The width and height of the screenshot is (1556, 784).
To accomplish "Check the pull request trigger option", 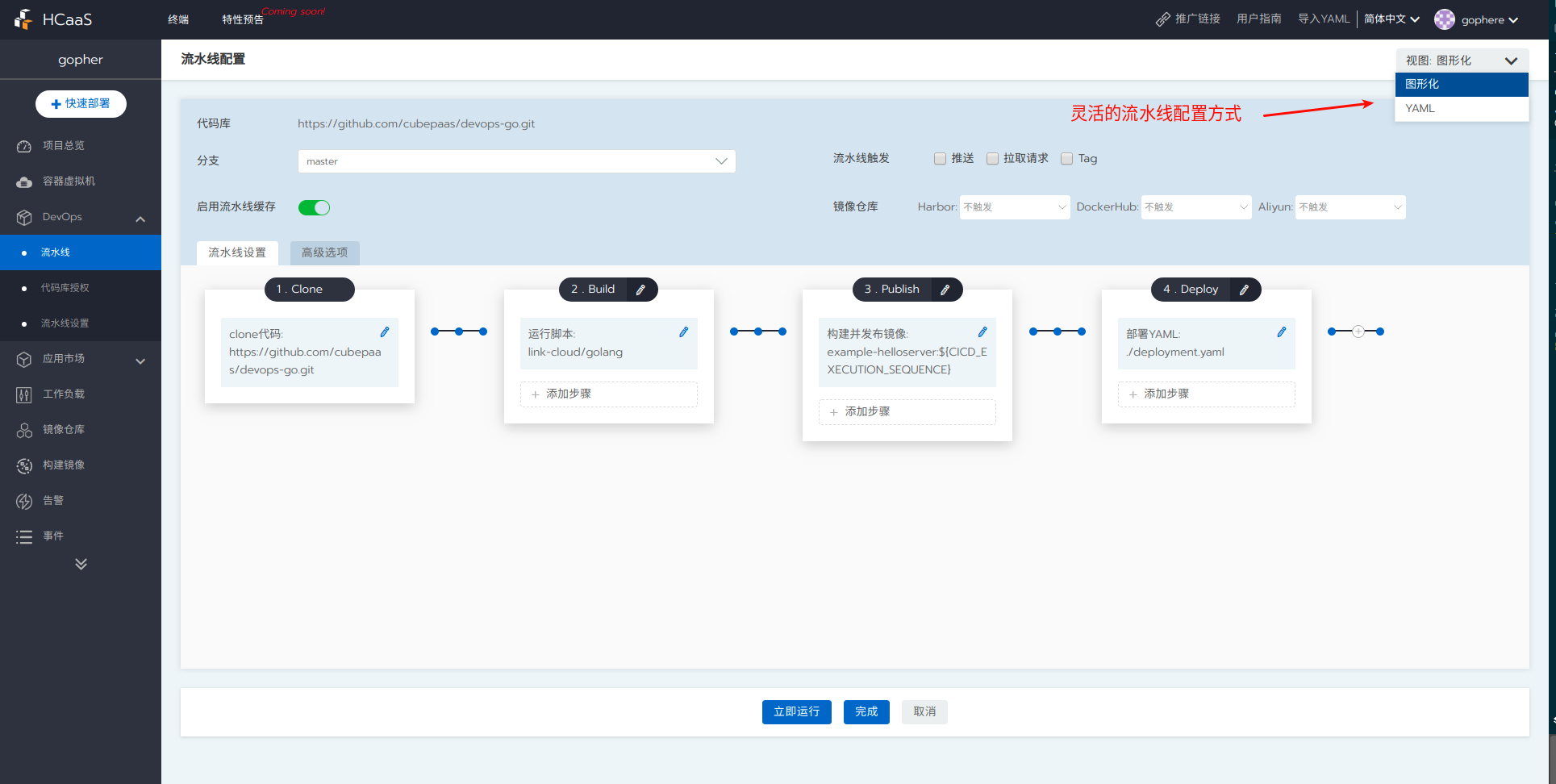I will coord(993,159).
